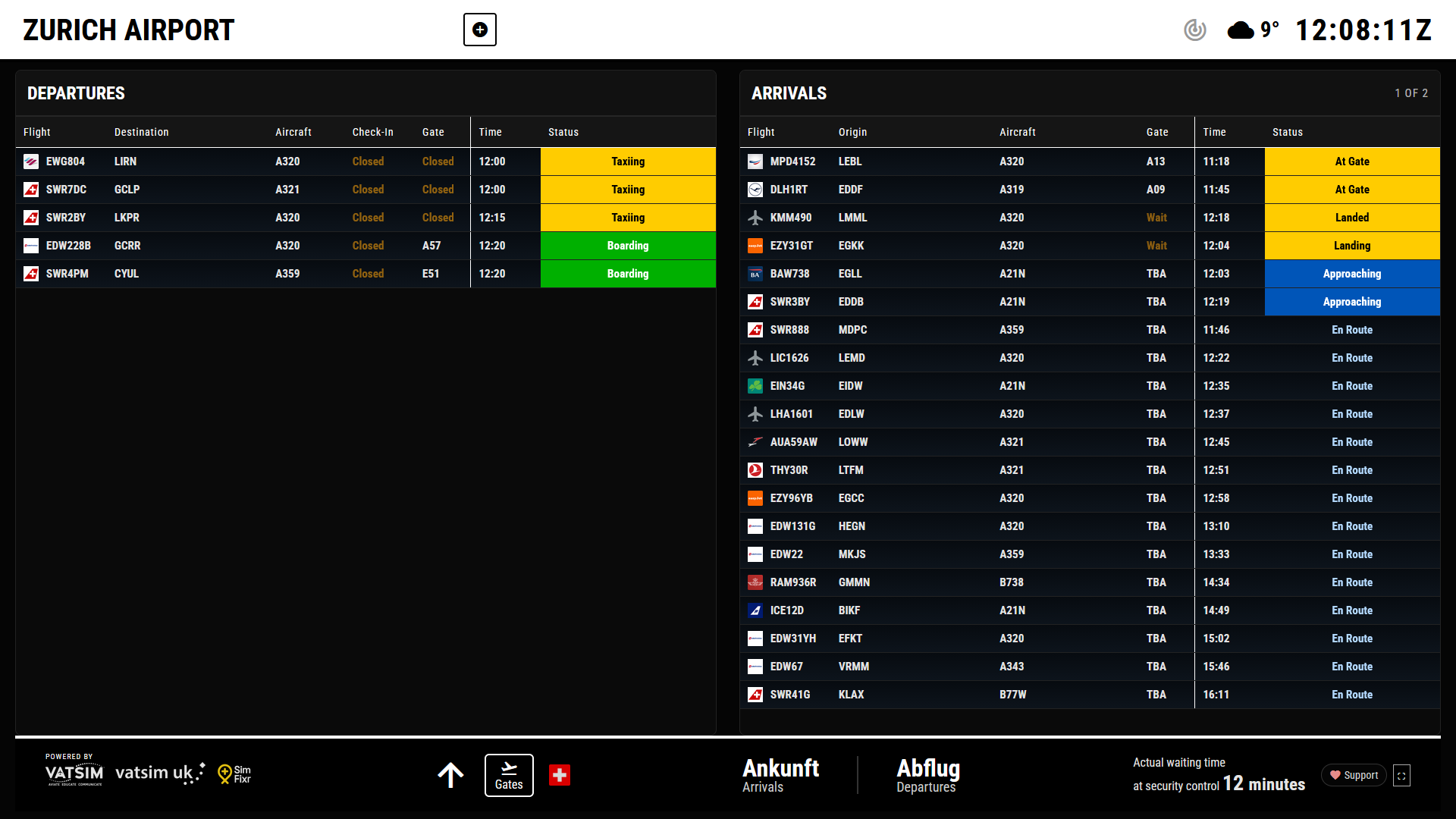Click the easyJet logo beside EZY31GT

click(x=755, y=246)
